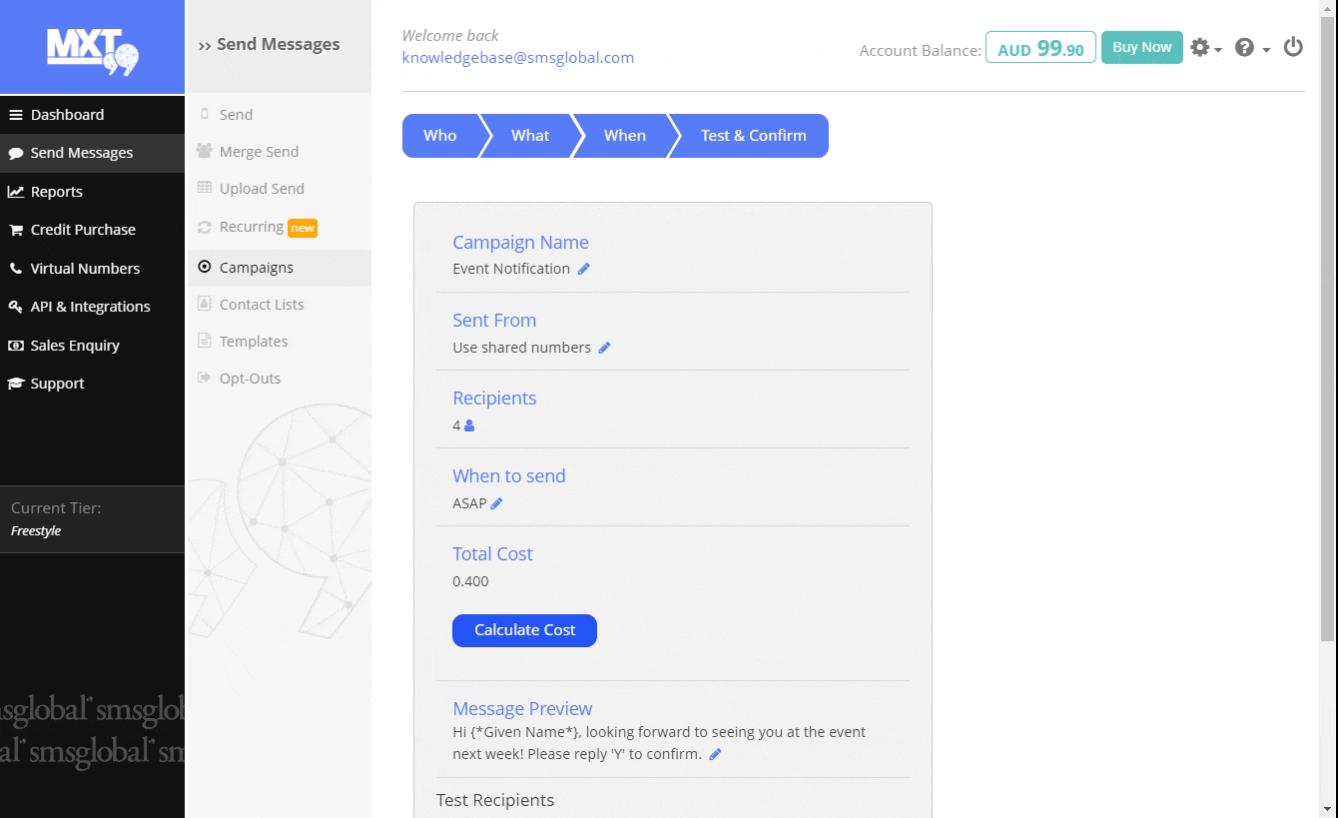Edit the ASAP send time pencil
Image resolution: width=1338 pixels, height=818 pixels.
click(x=497, y=504)
